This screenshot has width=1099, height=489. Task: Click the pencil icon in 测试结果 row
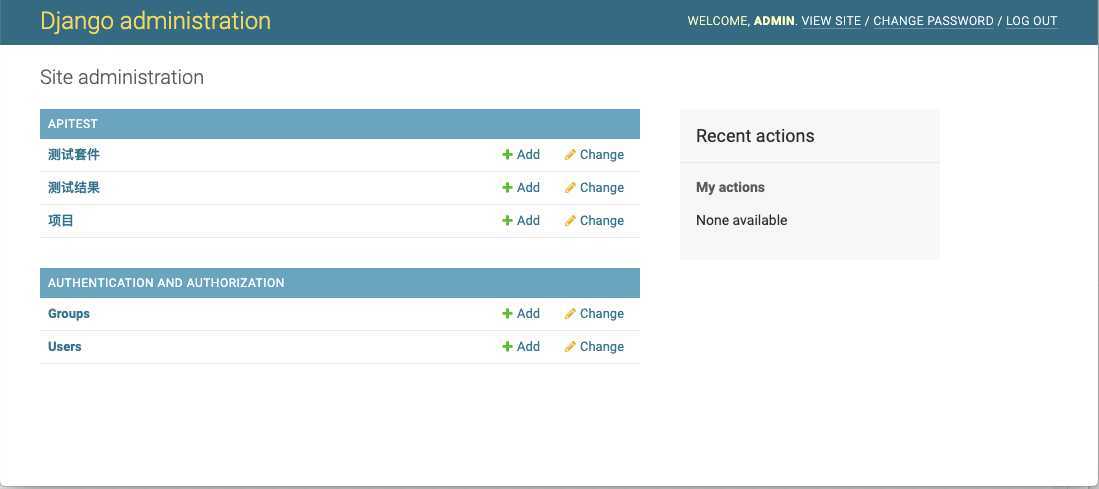coord(571,188)
